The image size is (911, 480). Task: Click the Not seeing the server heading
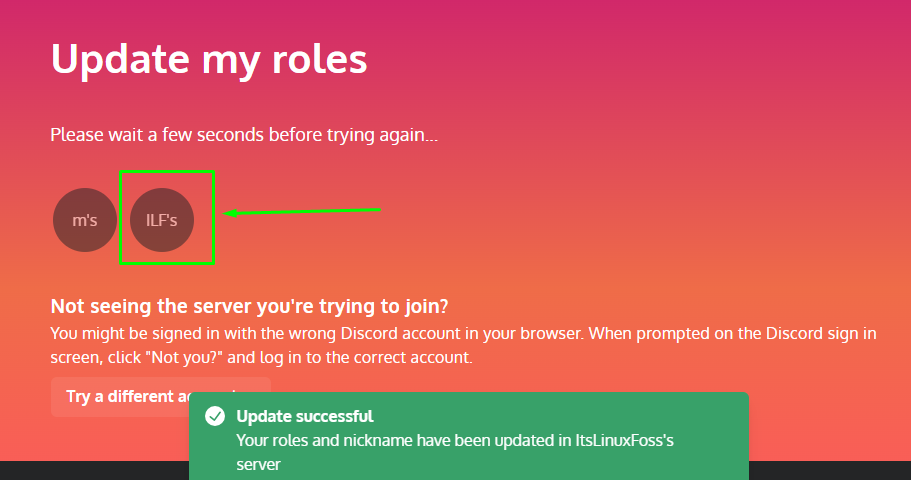[249, 306]
